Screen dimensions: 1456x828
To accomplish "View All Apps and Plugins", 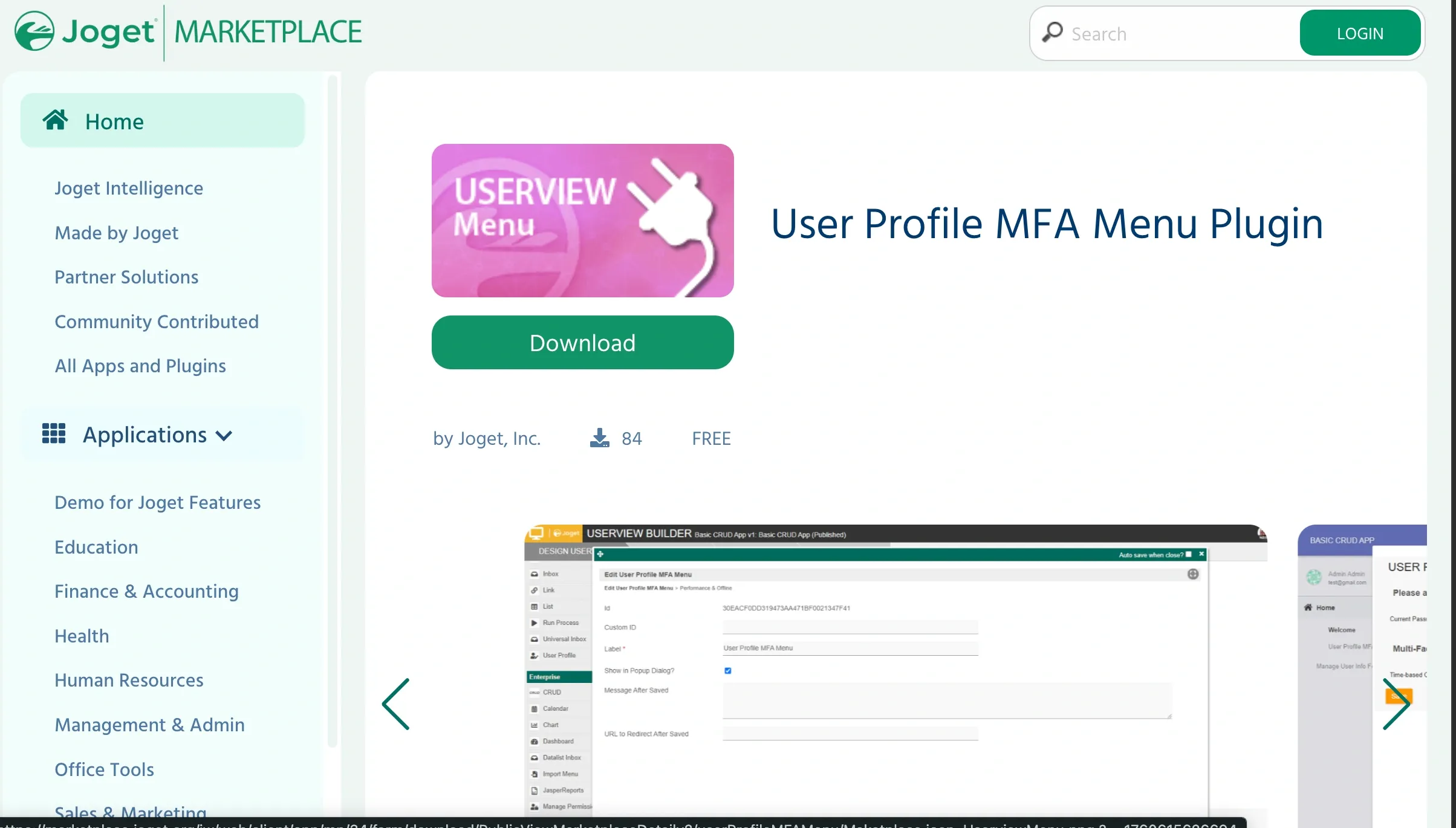I will (140, 366).
